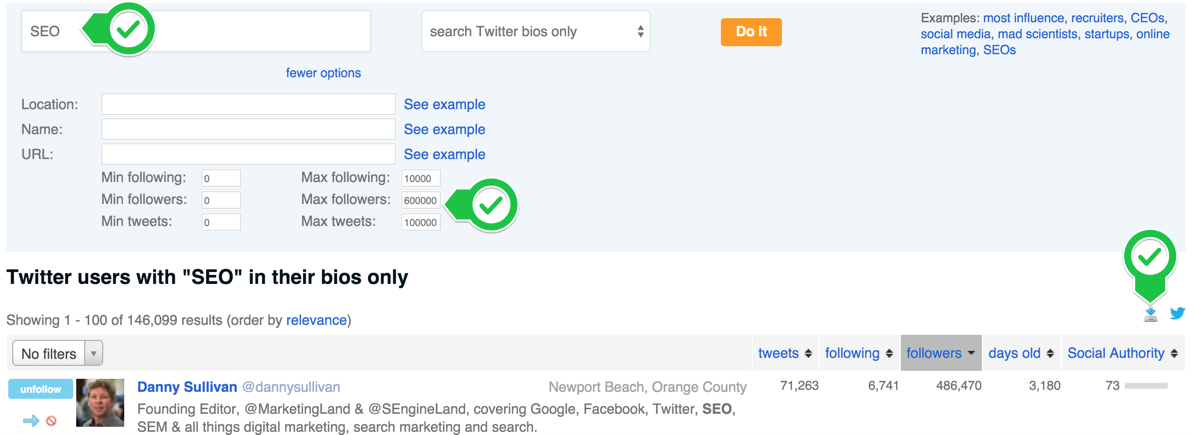Screen dimensions: 1194x435
Task: Open the 'No filters' dropdown
Action: (x=57, y=354)
